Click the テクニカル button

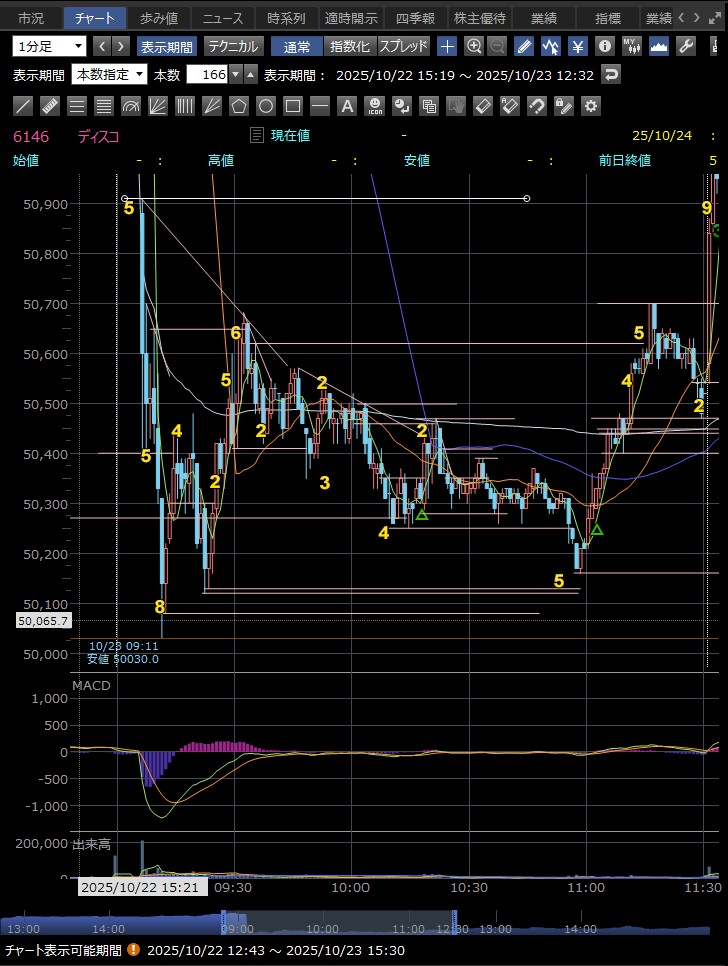click(233, 46)
